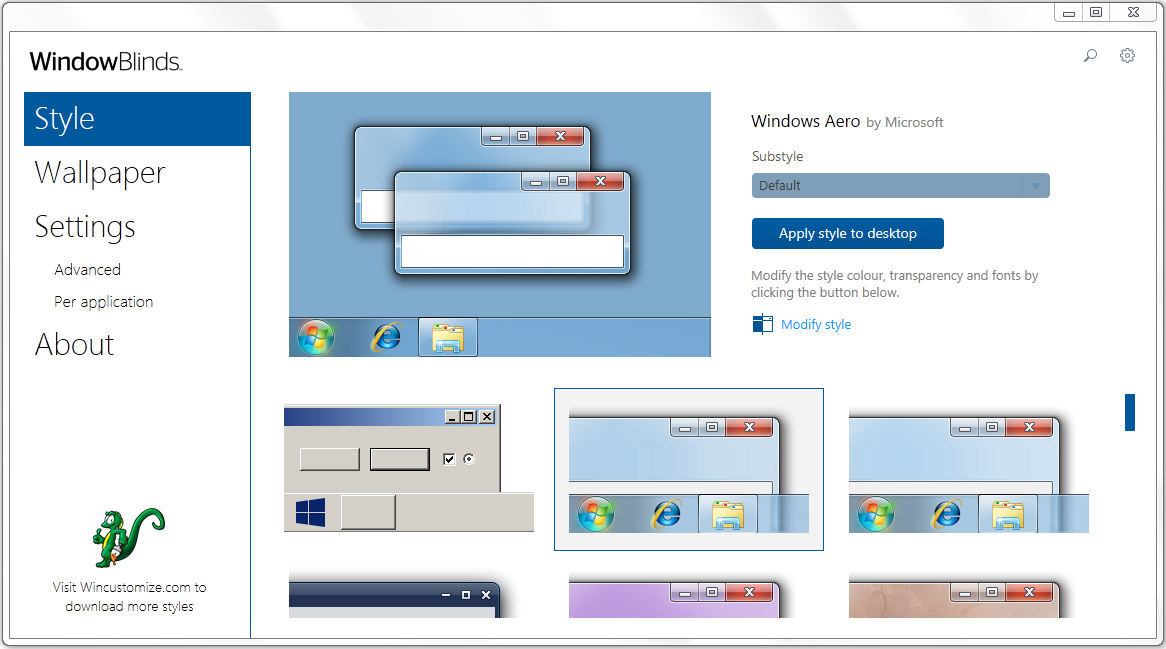Choose the rightmost blue Aero theme thumbnail
The image size is (1166, 649).
968,469
